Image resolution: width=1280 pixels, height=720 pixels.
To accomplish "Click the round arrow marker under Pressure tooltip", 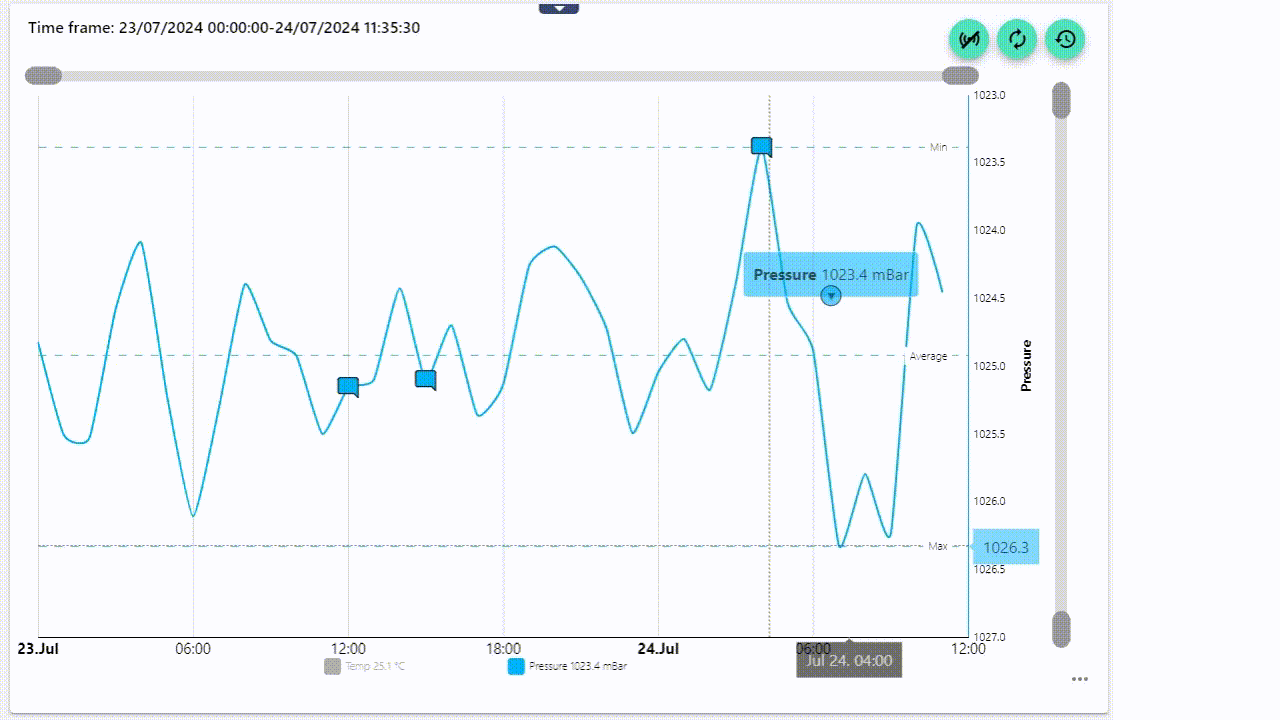I will [x=830, y=295].
